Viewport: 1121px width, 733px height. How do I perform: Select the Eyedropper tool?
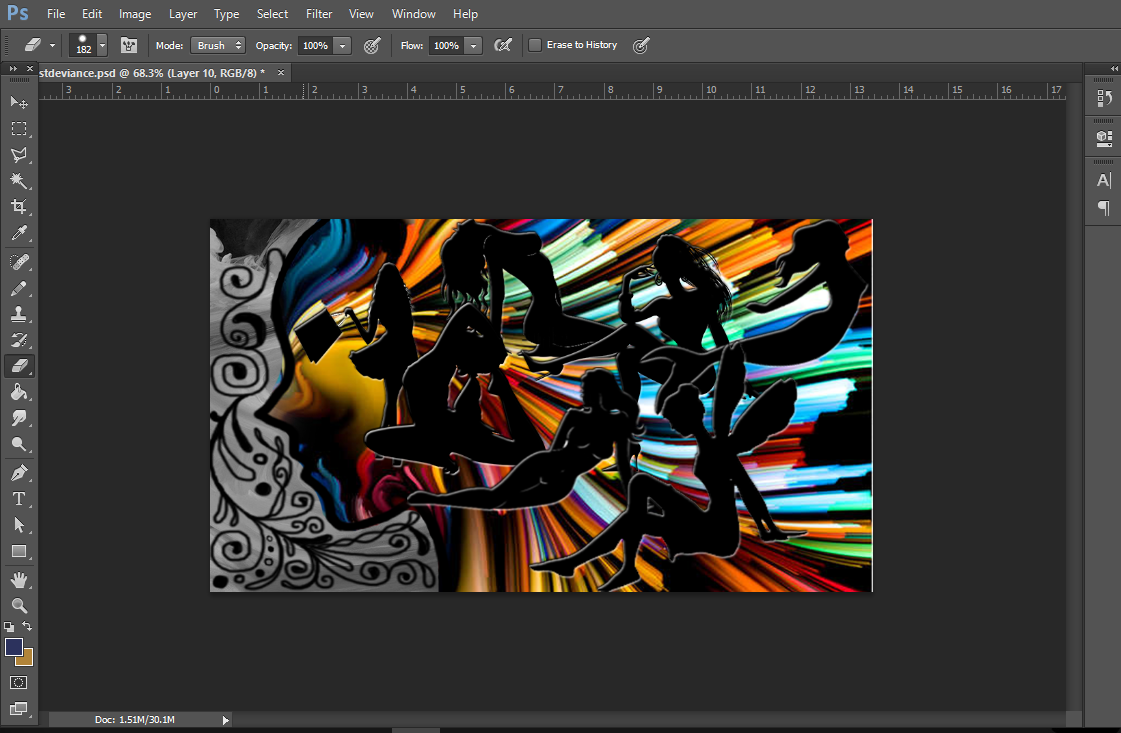point(19,233)
